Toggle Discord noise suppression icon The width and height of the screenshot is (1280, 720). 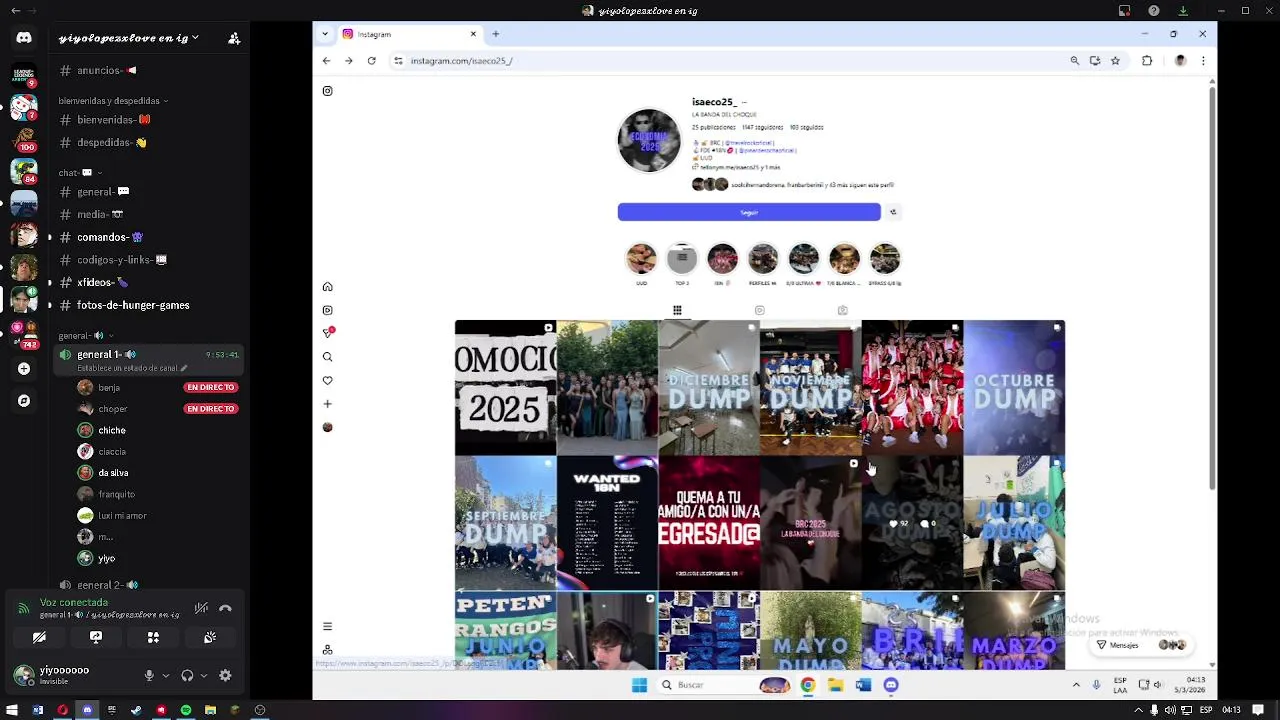201,608
